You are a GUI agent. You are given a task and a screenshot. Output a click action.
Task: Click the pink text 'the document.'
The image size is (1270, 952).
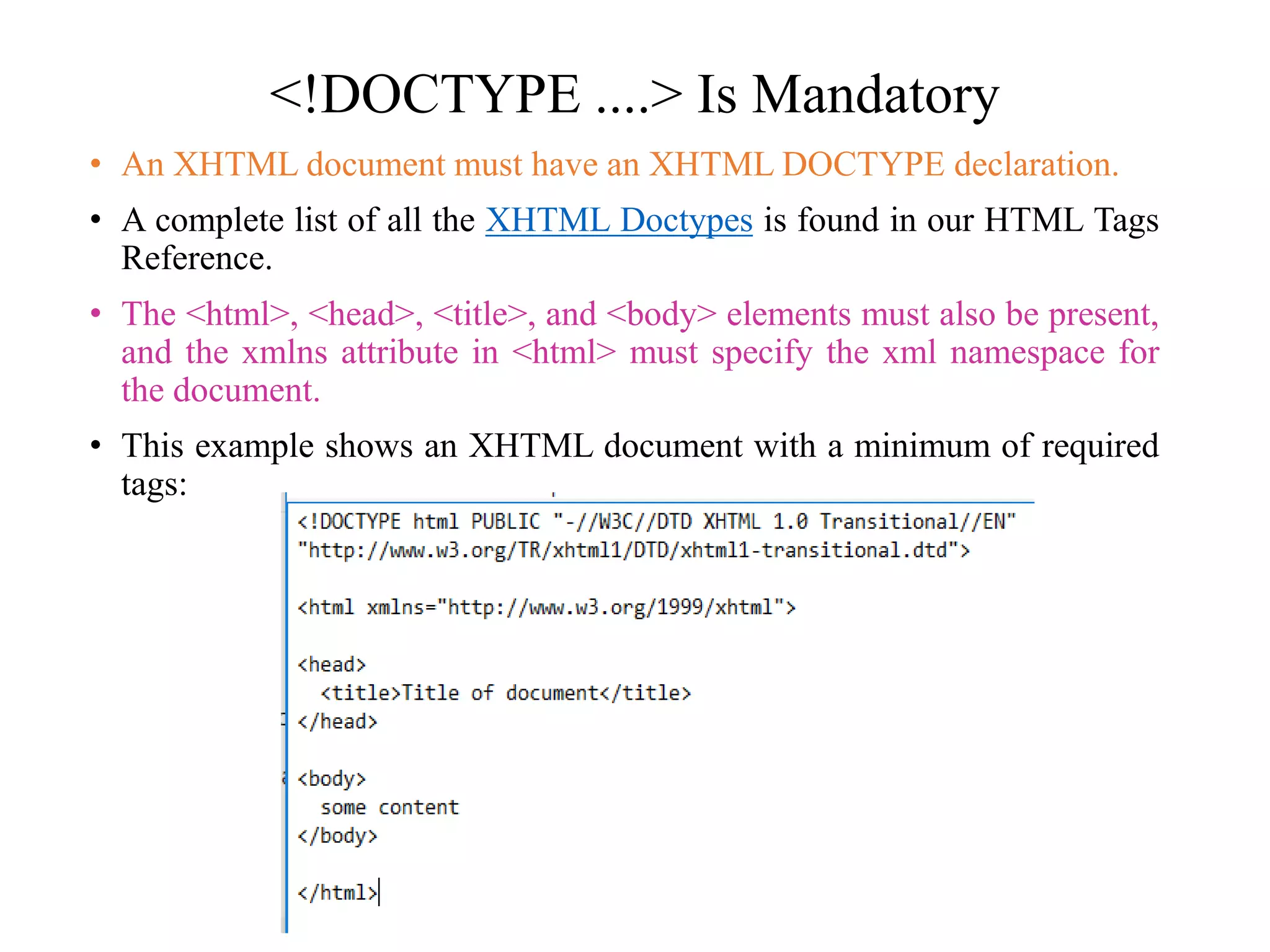pos(220,390)
